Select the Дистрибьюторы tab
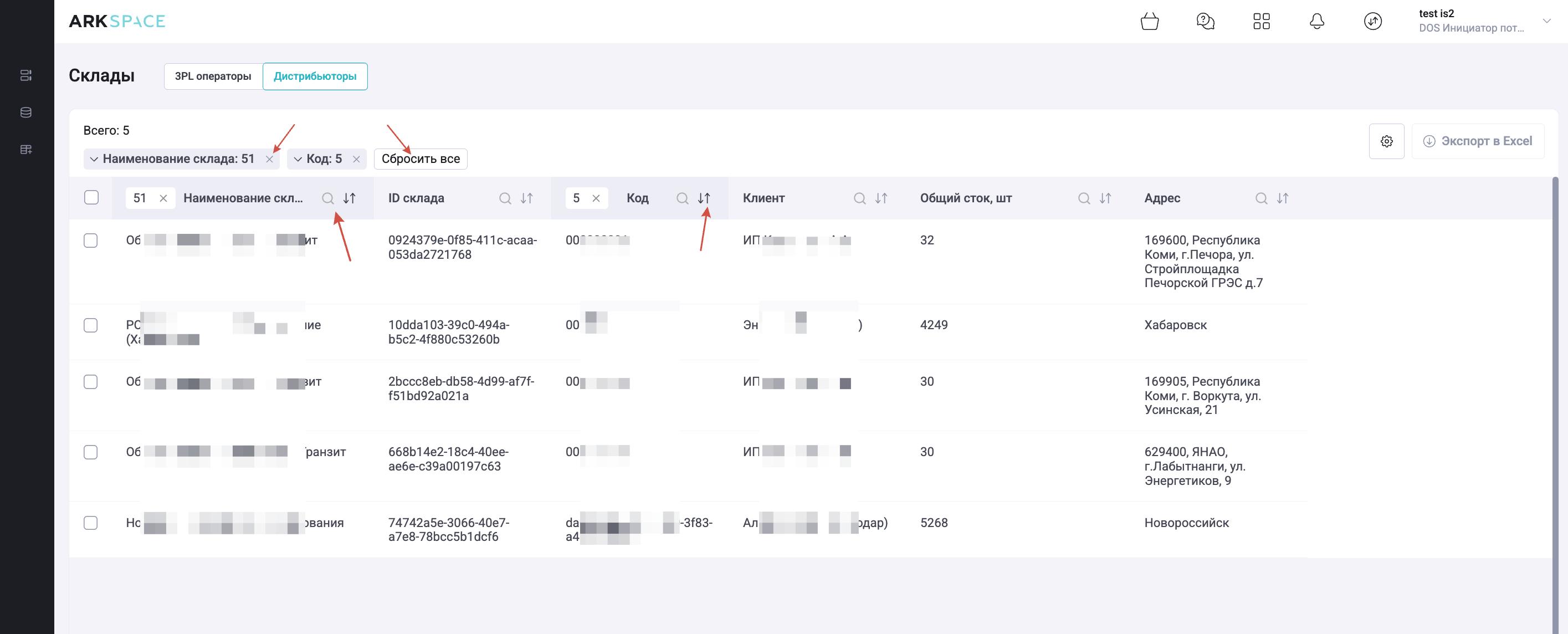Screen dimensions: 1568x634 coord(315,76)
